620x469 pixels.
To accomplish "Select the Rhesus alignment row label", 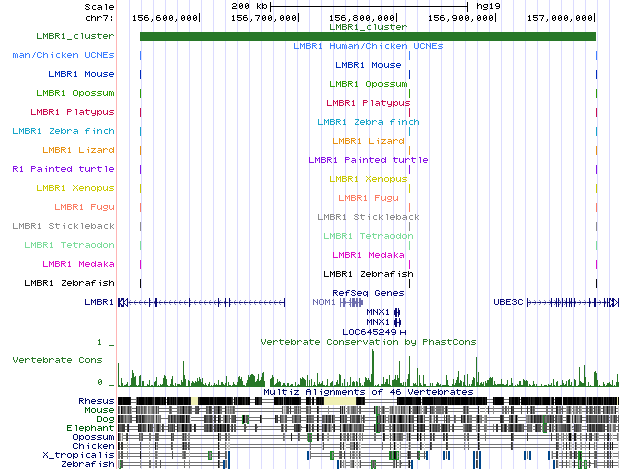I will tap(96, 401).
